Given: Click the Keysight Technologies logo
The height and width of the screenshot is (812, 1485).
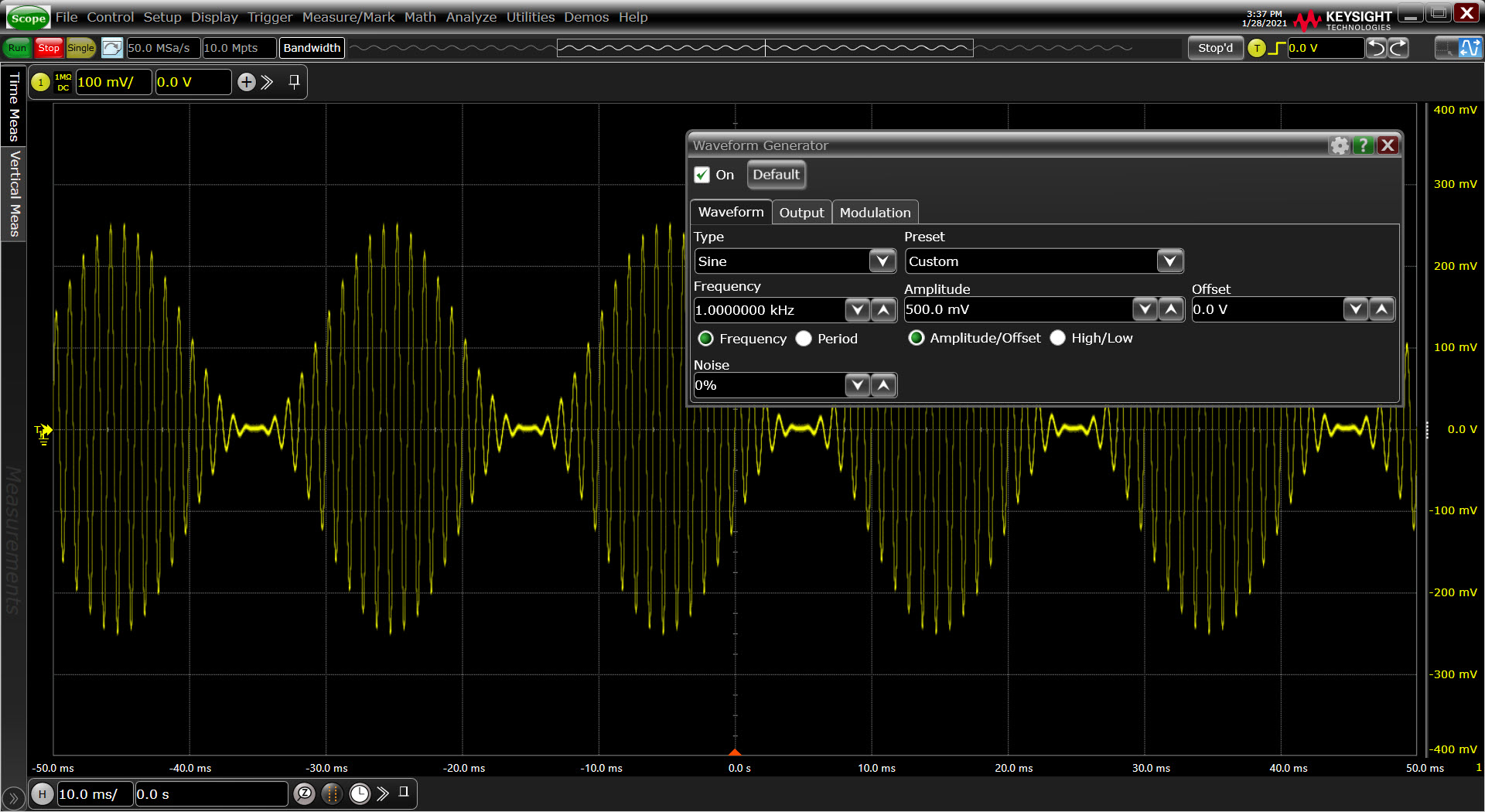Looking at the screenshot, I should click(x=1343, y=19).
